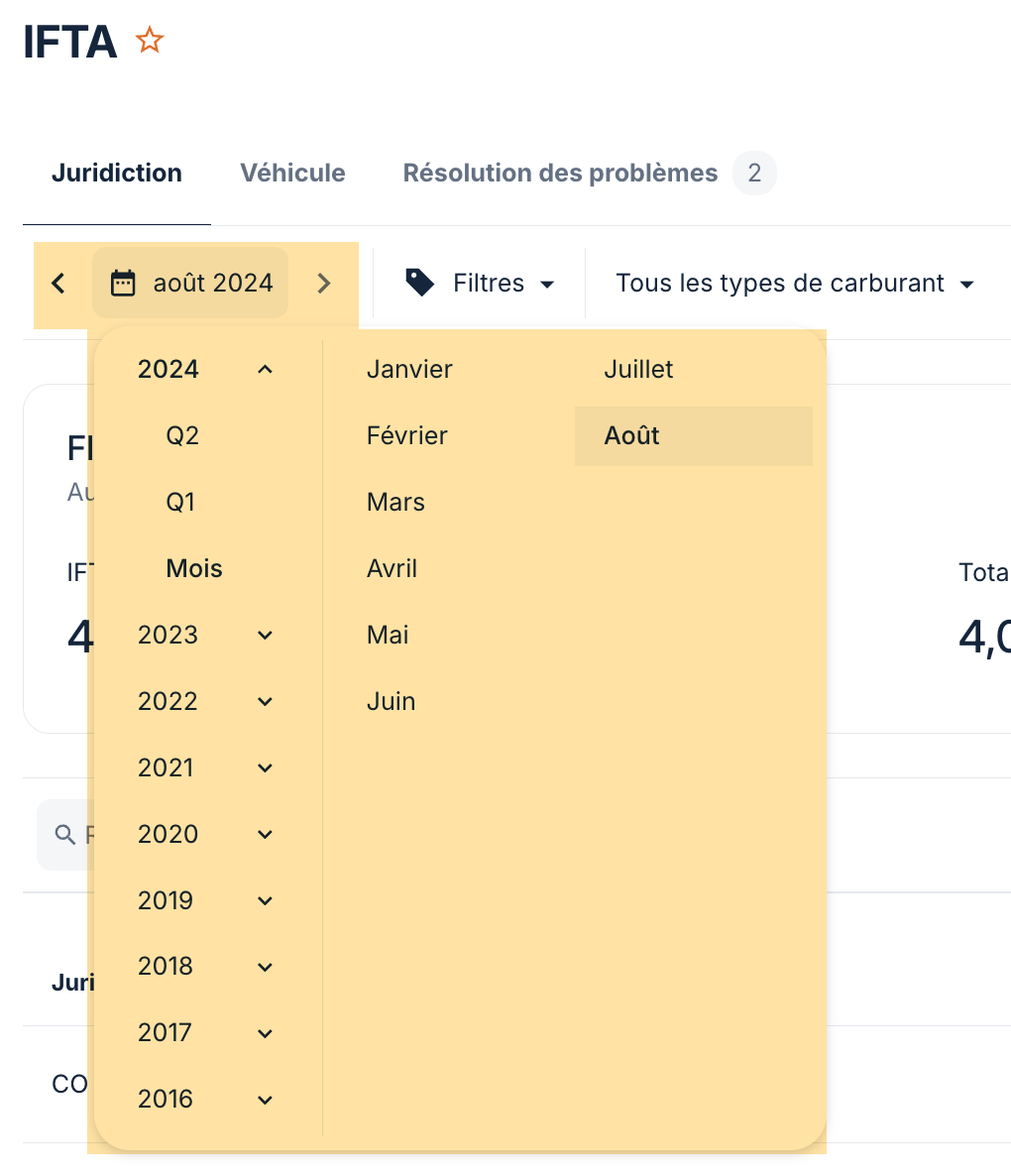
Task: Collapse the 2024 year section
Action: (265, 370)
